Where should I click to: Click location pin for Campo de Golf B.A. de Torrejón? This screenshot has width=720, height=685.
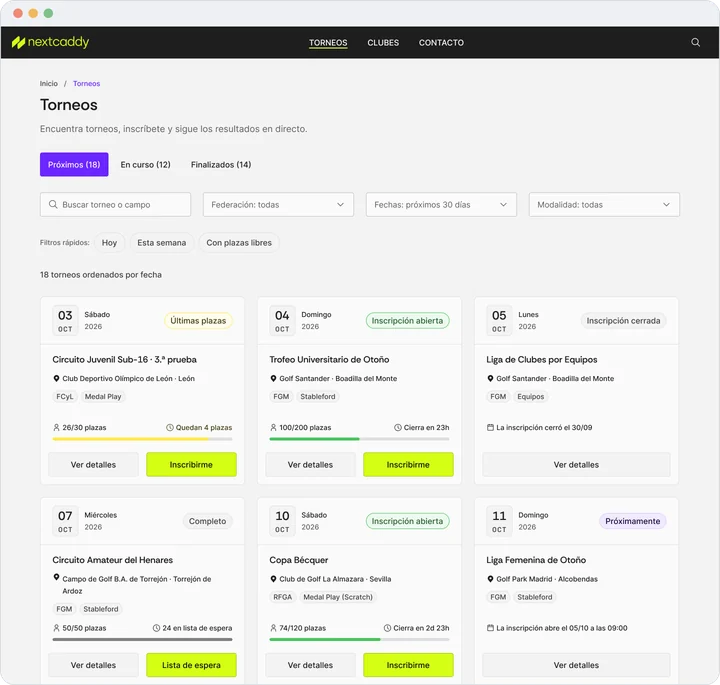pyautogui.click(x=56, y=577)
